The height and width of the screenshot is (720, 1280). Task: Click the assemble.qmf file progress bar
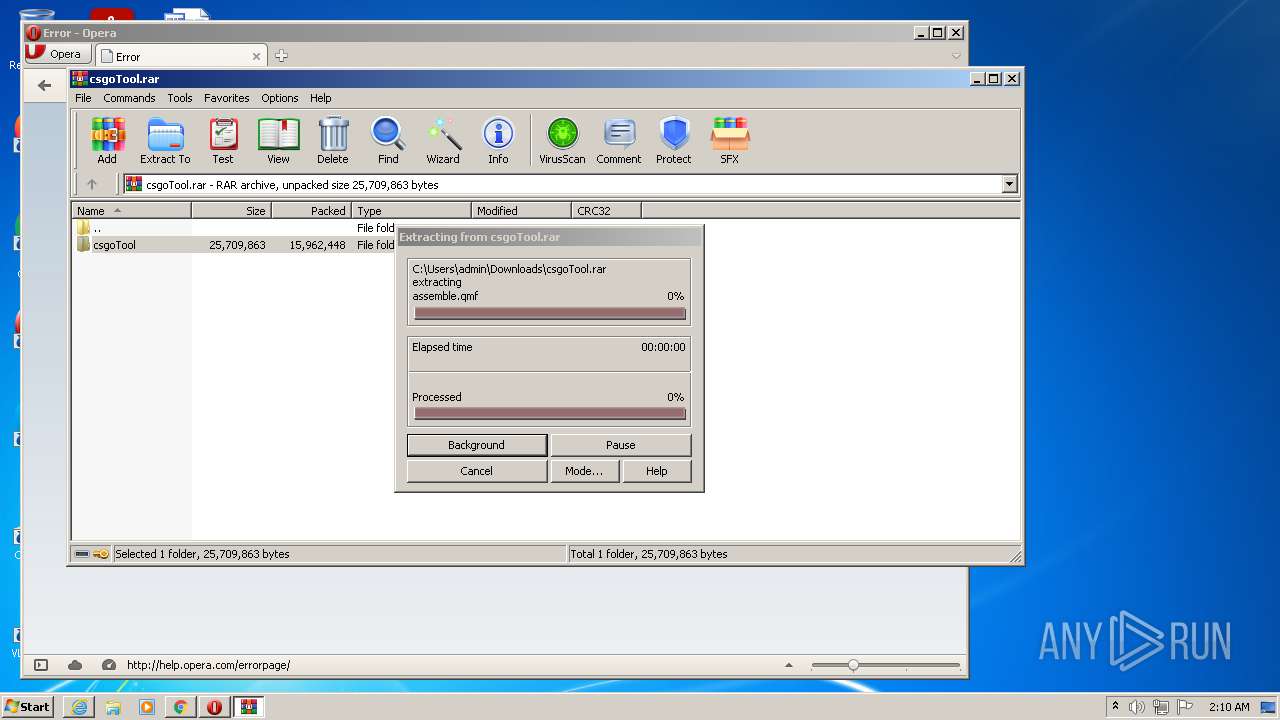(550, 313)
